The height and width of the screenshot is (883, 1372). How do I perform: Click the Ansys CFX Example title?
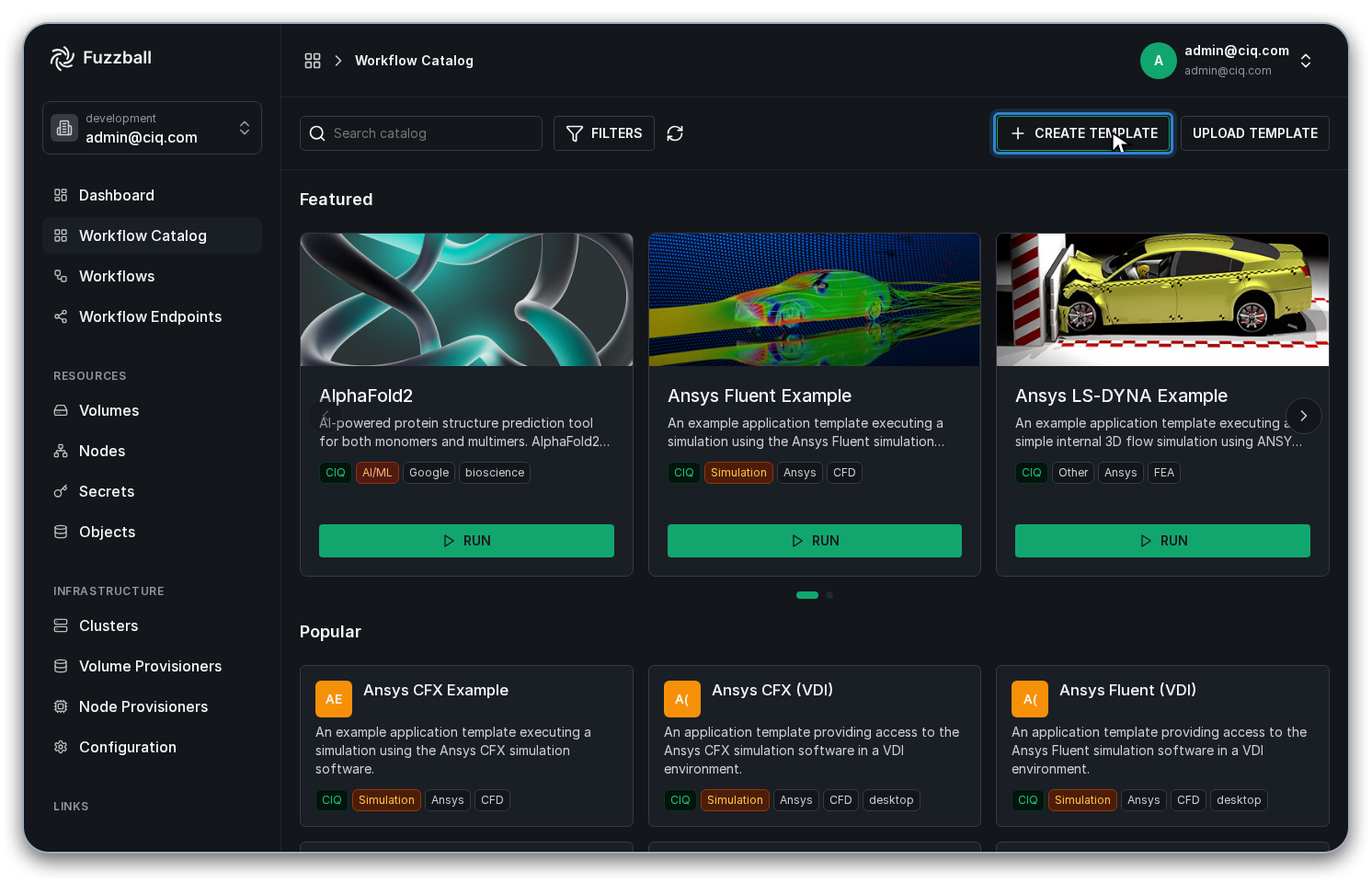click(436, 690)
